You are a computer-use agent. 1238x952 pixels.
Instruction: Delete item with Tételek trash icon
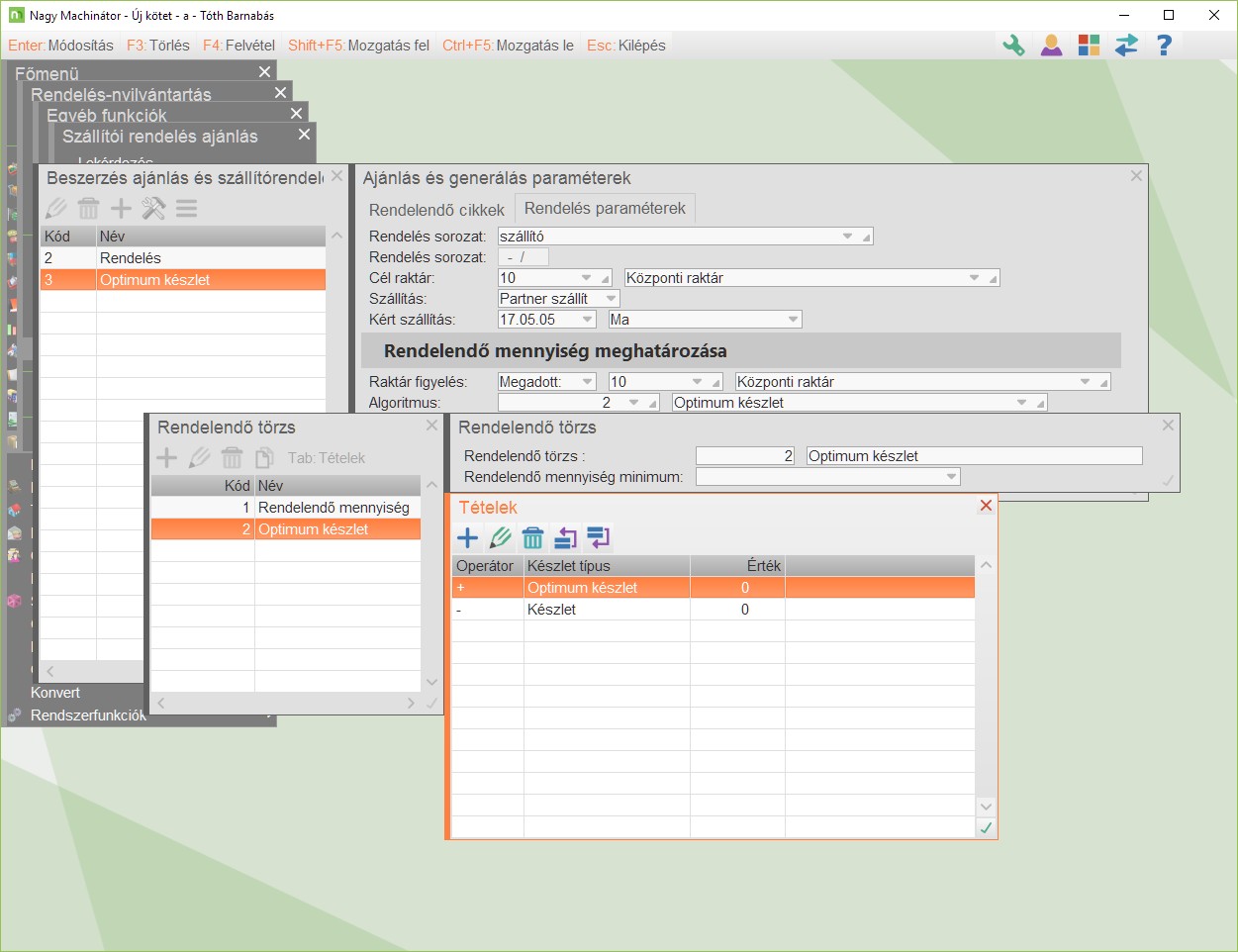[532, 538]
